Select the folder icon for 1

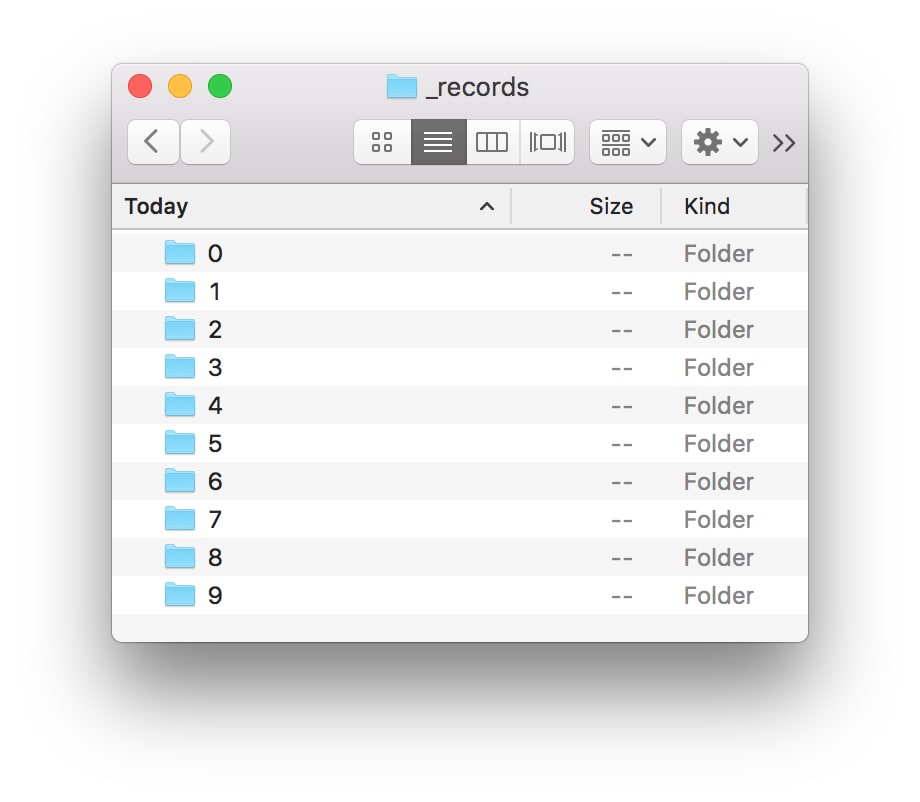click(180, 291)
